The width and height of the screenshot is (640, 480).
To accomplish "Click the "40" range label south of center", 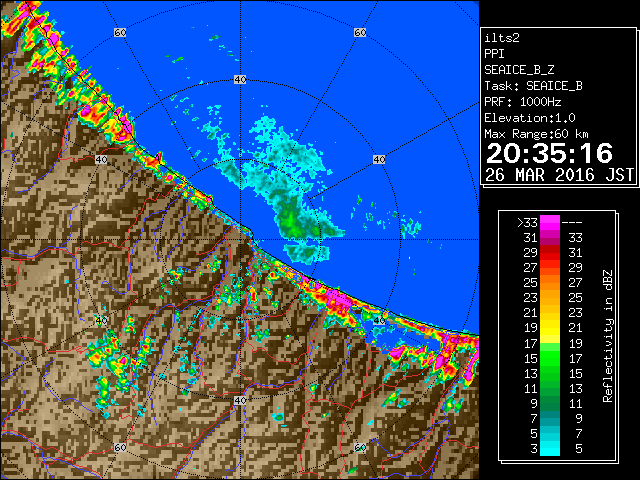I will [x=240, y=400].
